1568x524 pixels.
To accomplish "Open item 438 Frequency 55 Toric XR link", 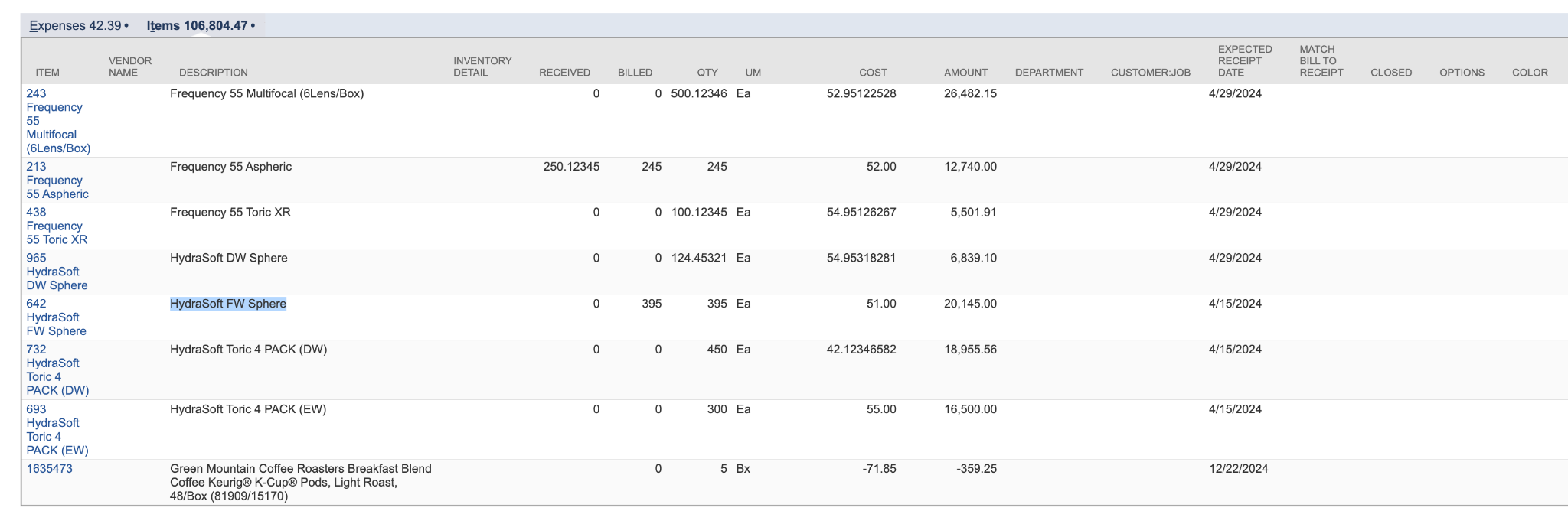I will [57, 226].
